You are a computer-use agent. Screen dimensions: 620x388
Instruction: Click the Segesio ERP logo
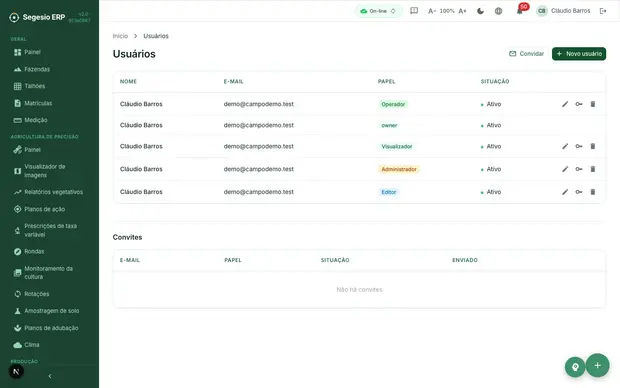[38, 17]
